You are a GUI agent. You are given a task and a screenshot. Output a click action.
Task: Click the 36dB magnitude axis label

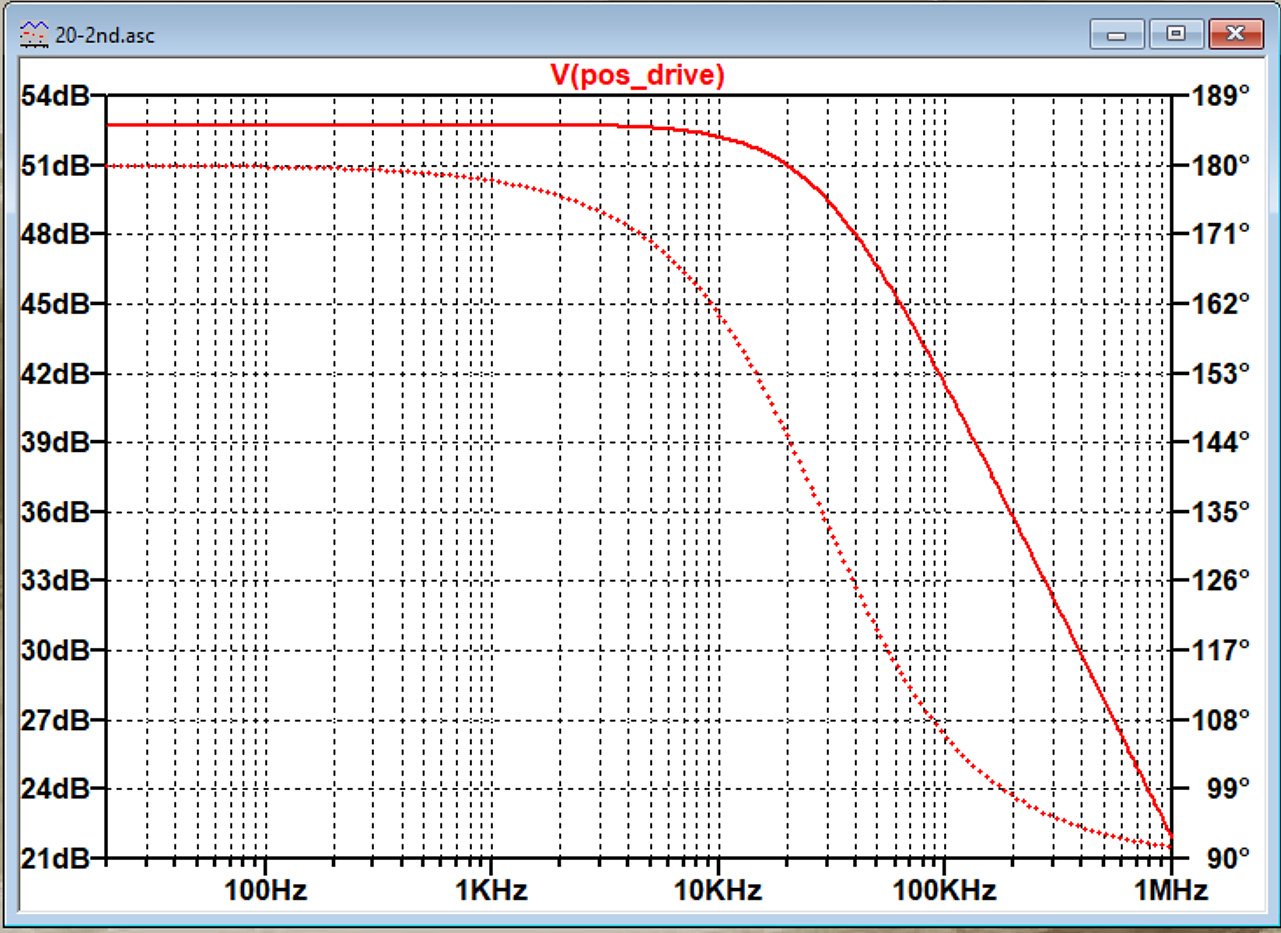(x=54, y=511)
